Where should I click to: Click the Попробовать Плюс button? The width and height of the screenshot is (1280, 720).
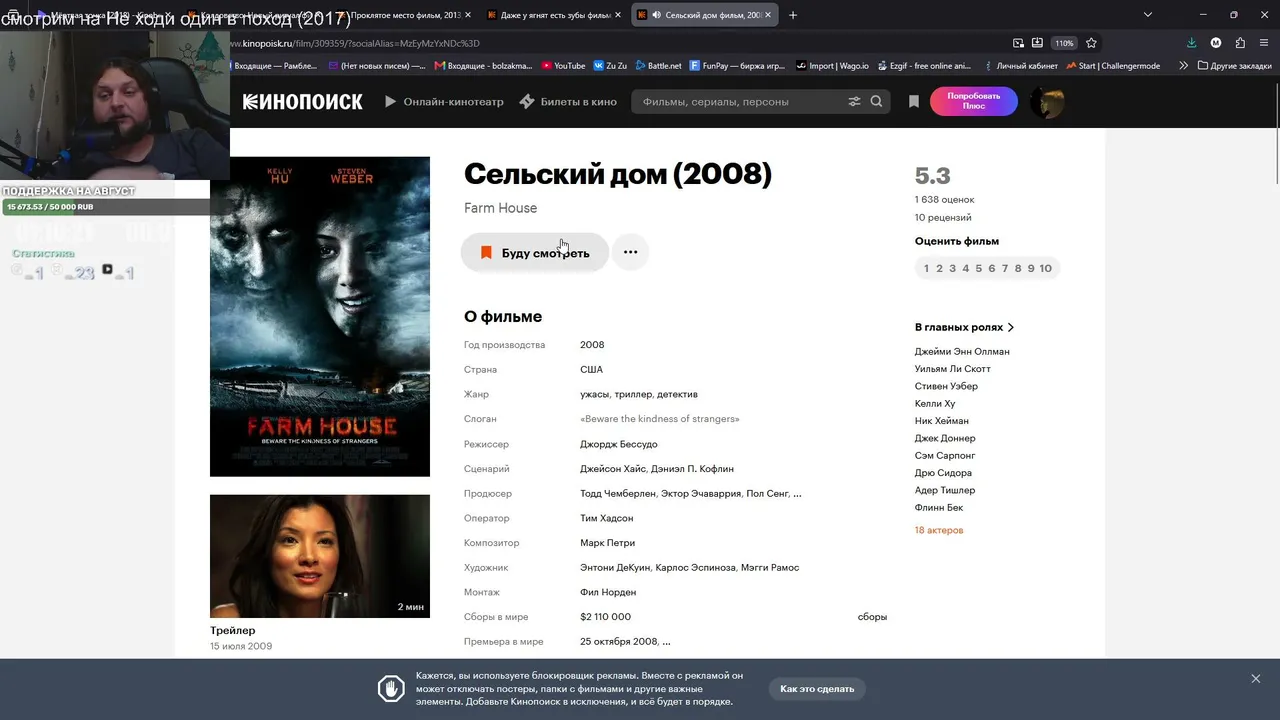pyautogui.click(x=974, y=102)
